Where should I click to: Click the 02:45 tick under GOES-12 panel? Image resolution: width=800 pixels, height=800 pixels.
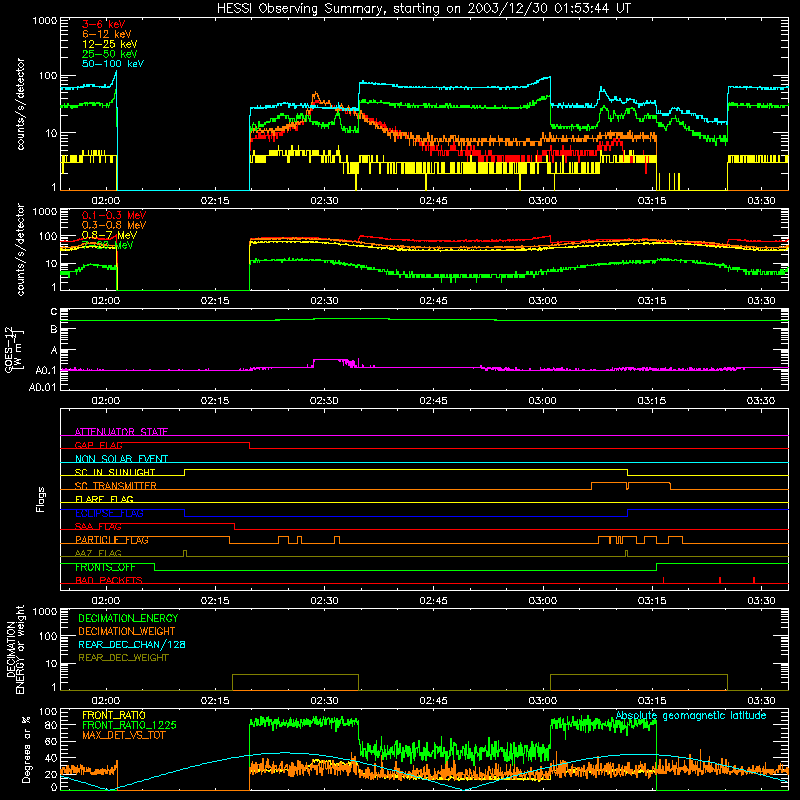[433, 401]
